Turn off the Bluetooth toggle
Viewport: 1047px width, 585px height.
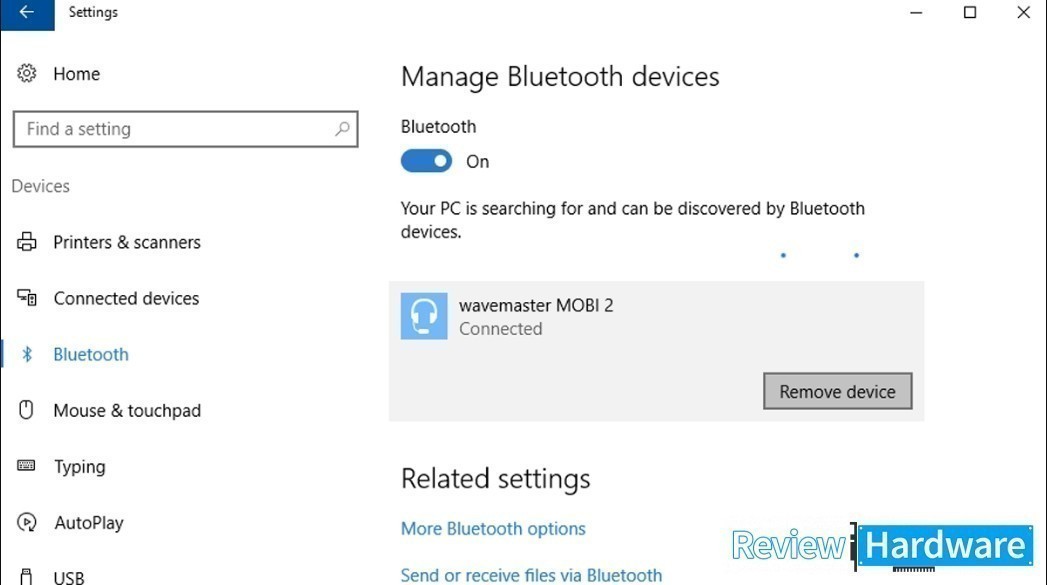point(426,161)
